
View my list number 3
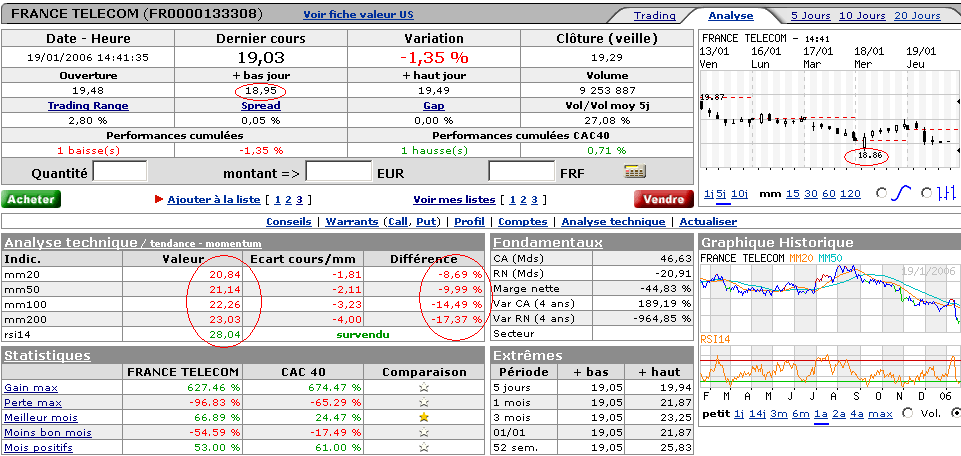tap(534, 199)
